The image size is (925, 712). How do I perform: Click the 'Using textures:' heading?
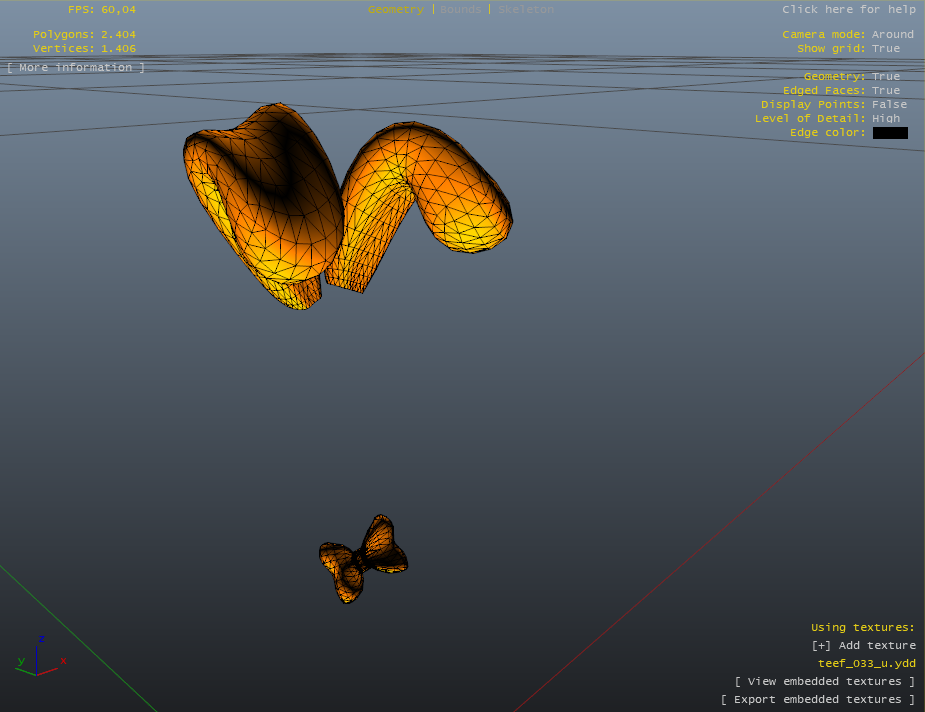pos(862,628)
